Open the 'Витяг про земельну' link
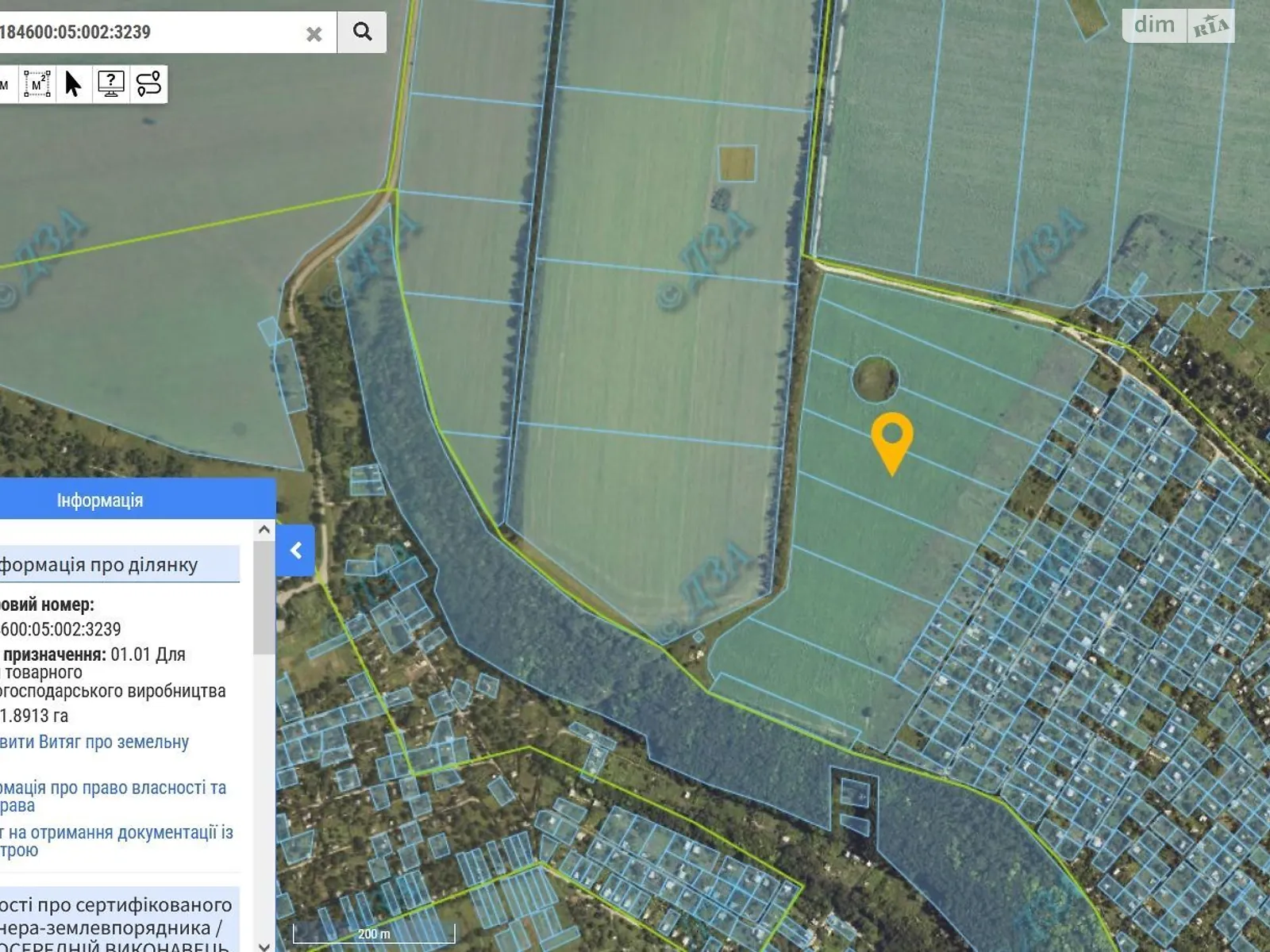1270x952 pixels. 94,743
